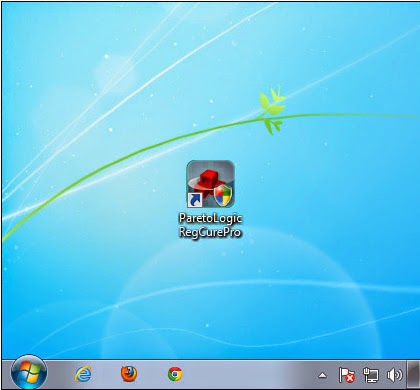This screenshot has width=420, height=390.
Task: Click the UAC shield overlay on RegCurePro icon
Action: click(x=223, y=195)
